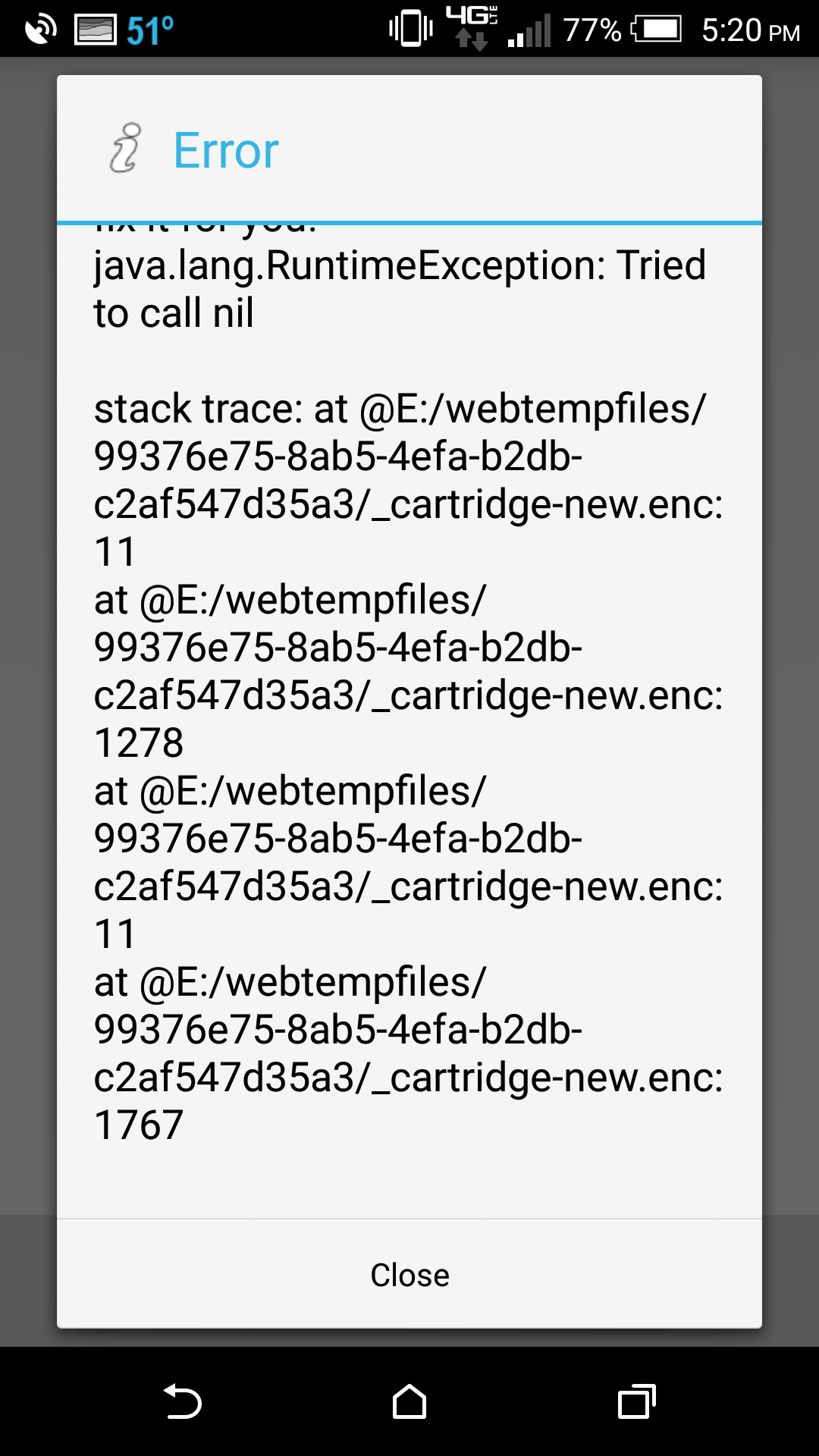Tap the 4G LTE data indicator

click(471, 27)
